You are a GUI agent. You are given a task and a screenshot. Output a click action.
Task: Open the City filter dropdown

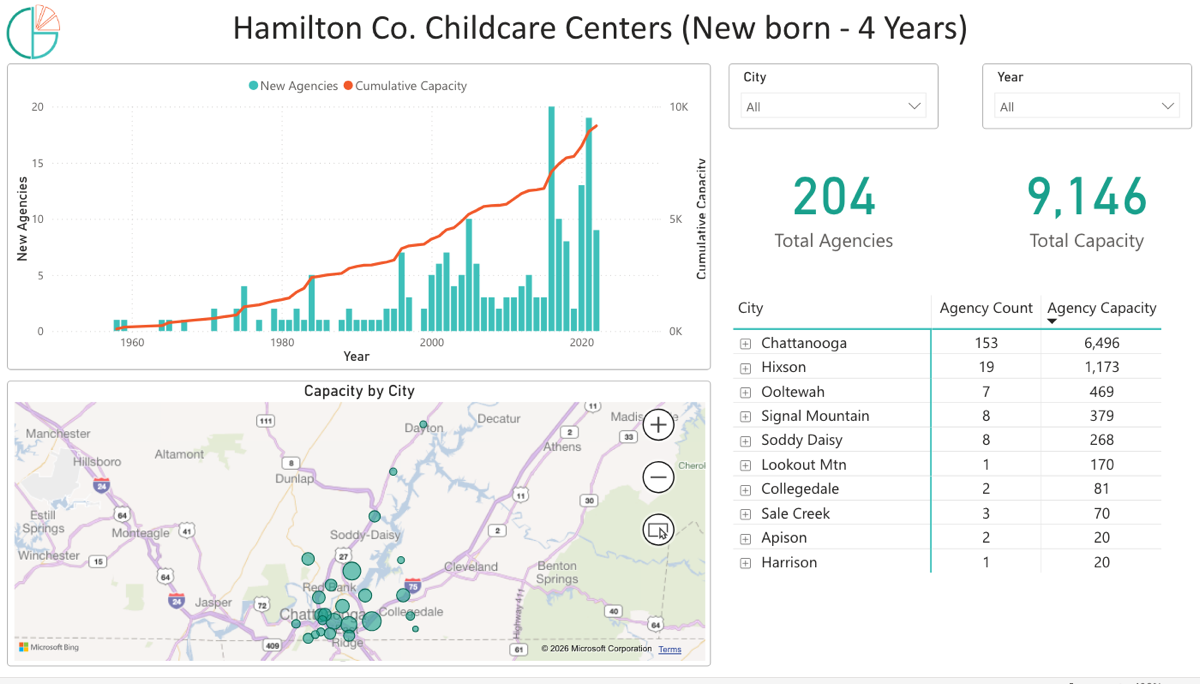pyautogui.click(x=834, y=106)
